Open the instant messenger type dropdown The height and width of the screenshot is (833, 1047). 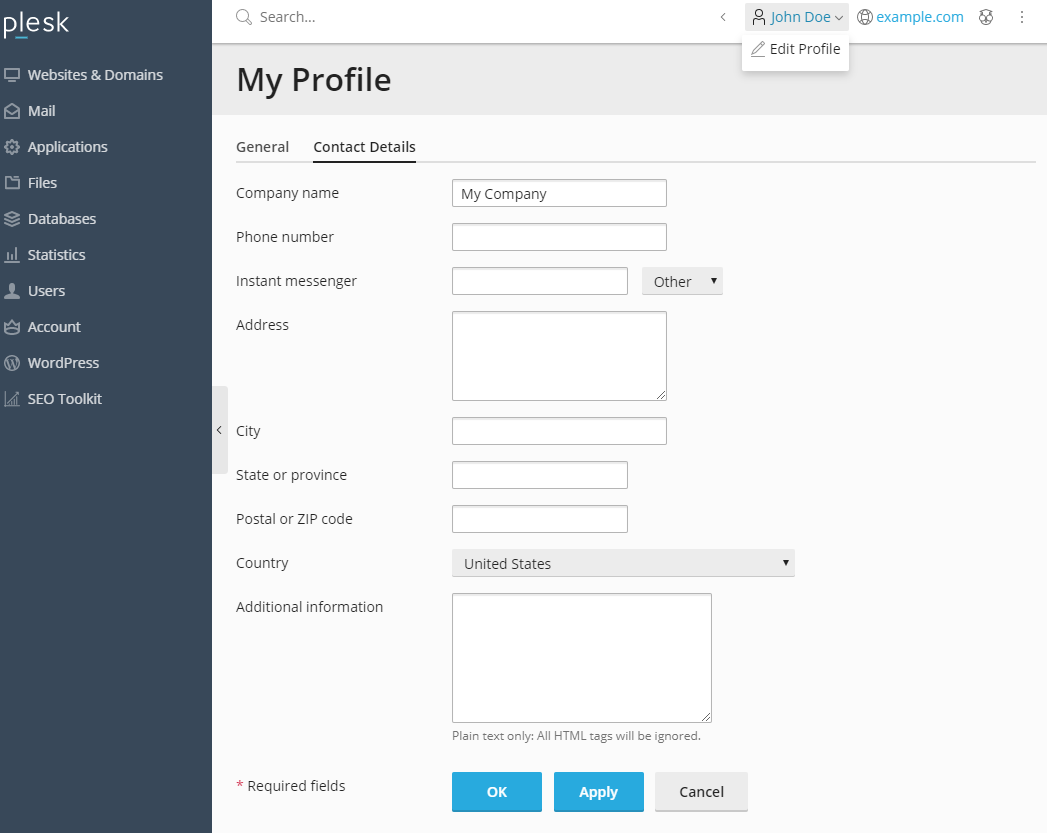pos(682,282)
